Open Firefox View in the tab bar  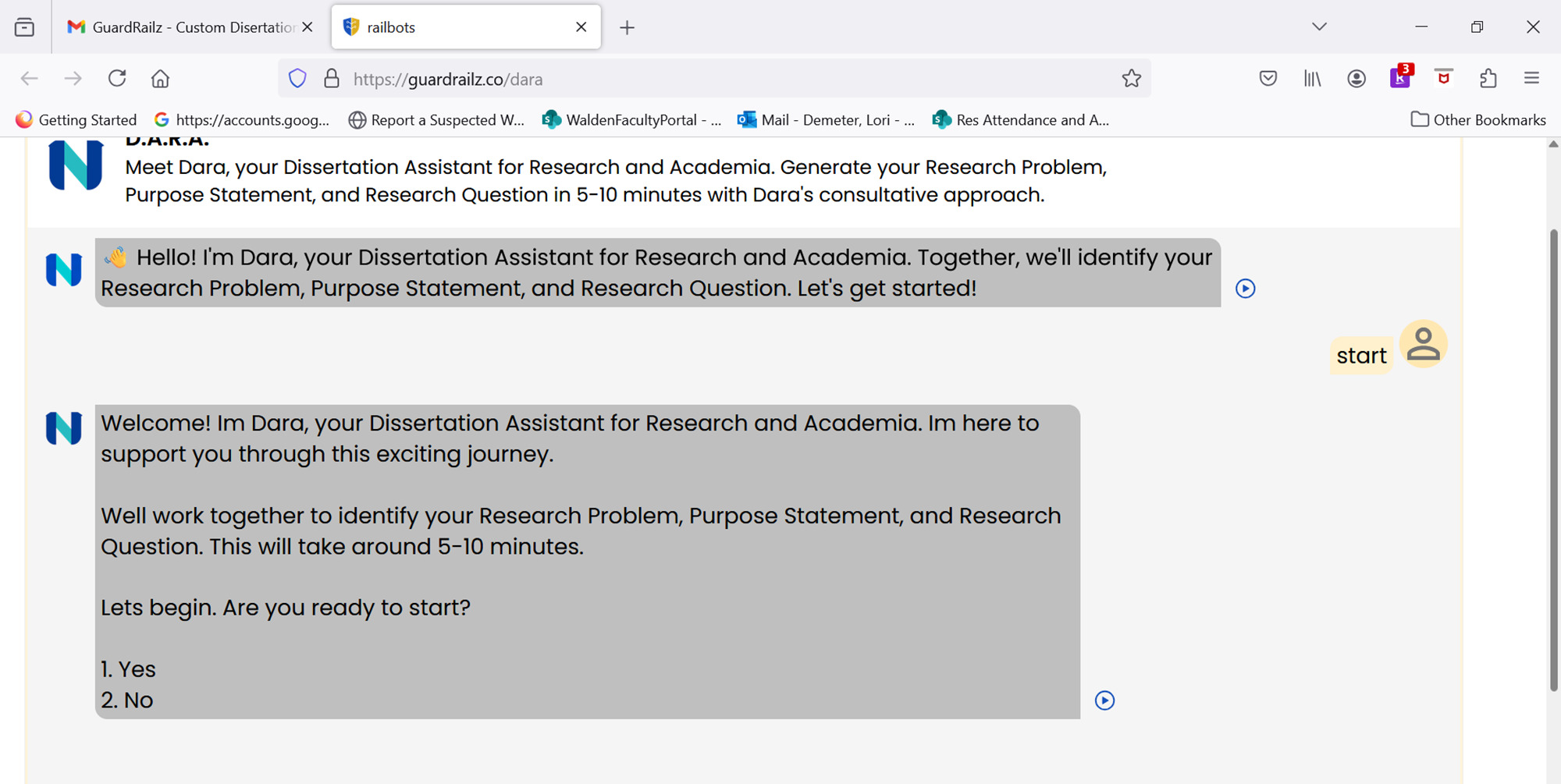point(25,26)
